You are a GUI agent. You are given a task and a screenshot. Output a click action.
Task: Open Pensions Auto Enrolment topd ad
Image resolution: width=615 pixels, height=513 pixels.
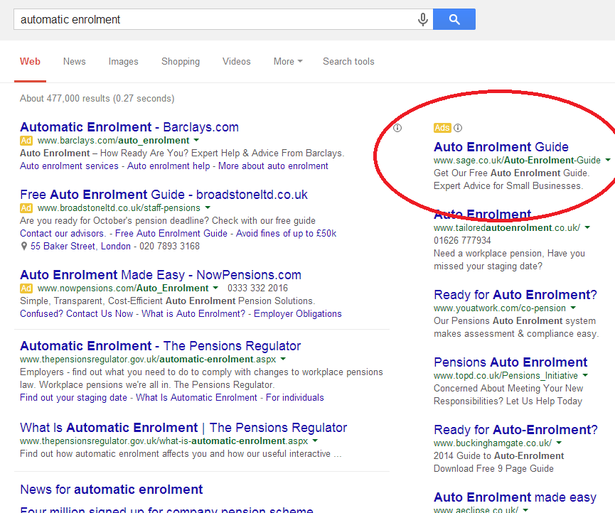510,362
